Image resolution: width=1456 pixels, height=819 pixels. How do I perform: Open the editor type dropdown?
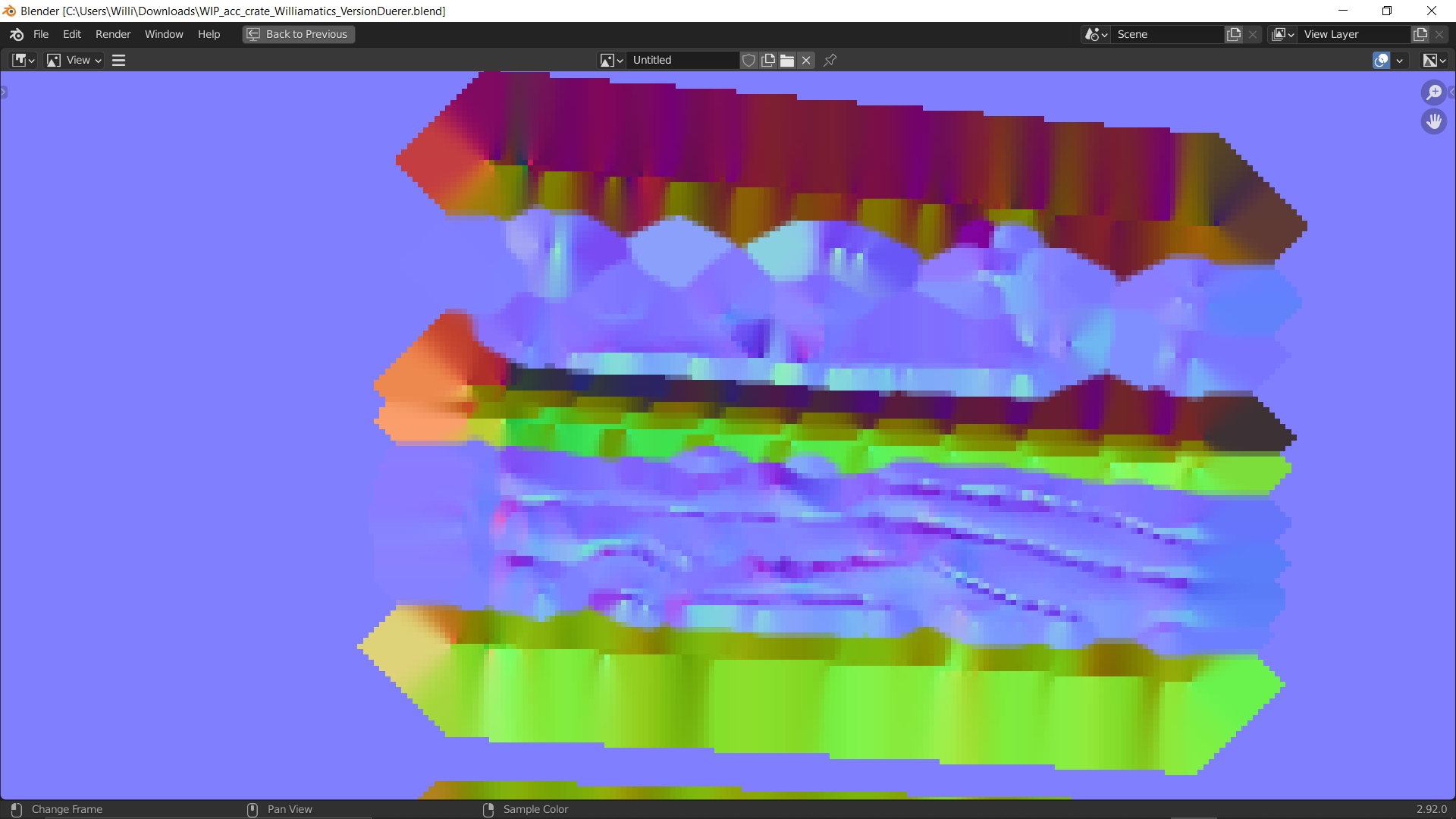click(24, 60)
